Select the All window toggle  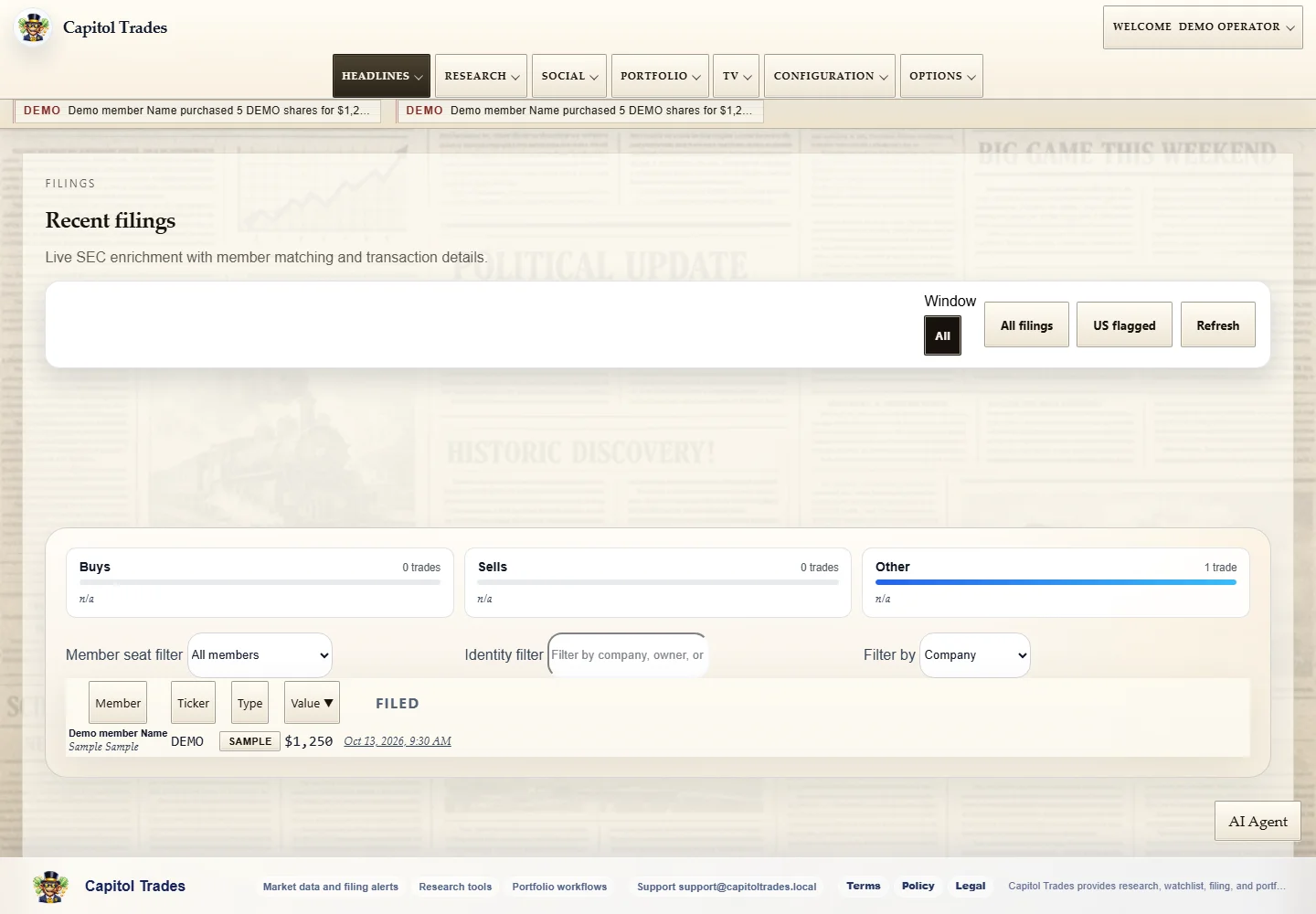click(x=942, y=335)
